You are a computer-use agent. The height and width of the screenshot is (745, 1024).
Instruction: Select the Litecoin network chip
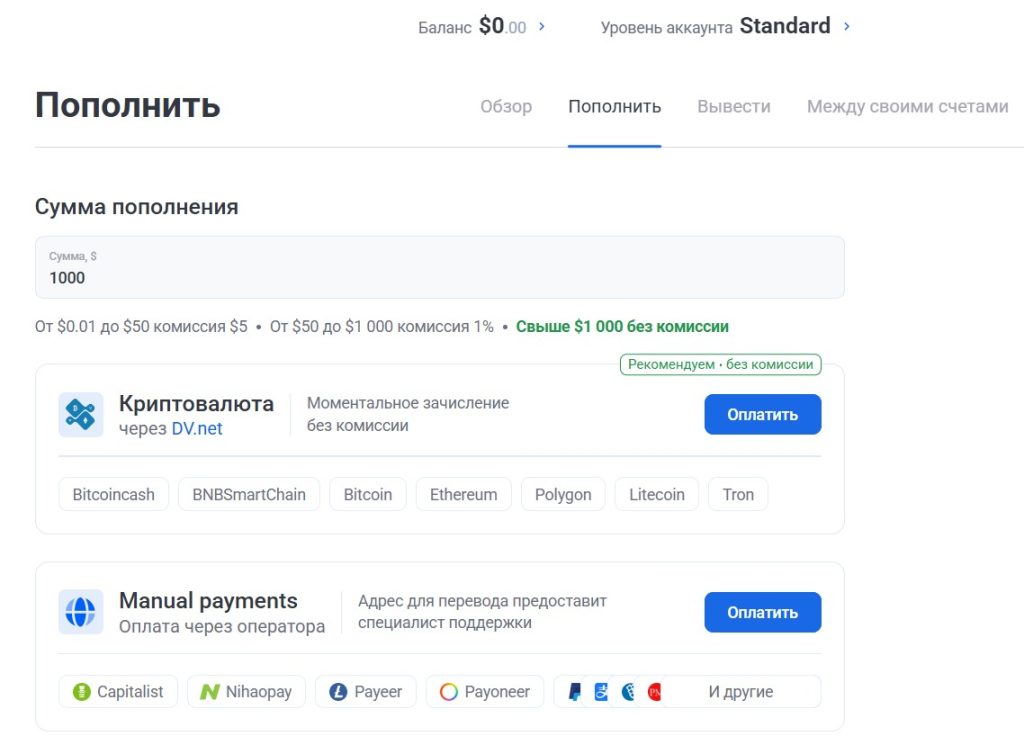coord(656,493)
